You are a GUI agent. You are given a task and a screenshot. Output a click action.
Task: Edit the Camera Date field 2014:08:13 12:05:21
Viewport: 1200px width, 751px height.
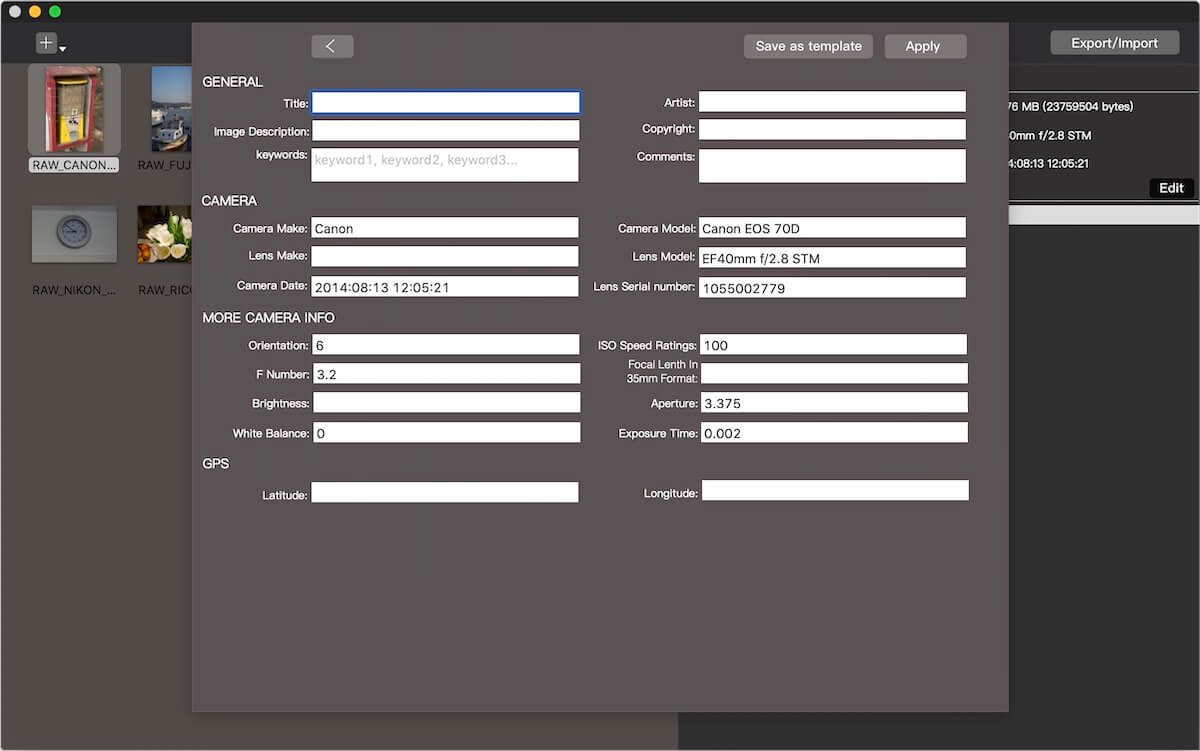[x=445, y=286]
